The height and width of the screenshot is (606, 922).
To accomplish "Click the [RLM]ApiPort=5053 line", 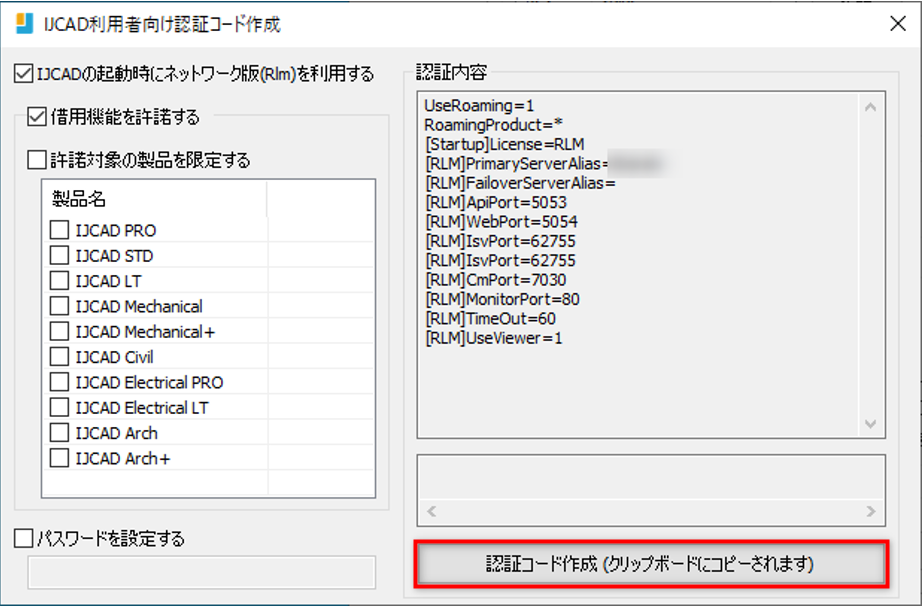I will [496, 203].
